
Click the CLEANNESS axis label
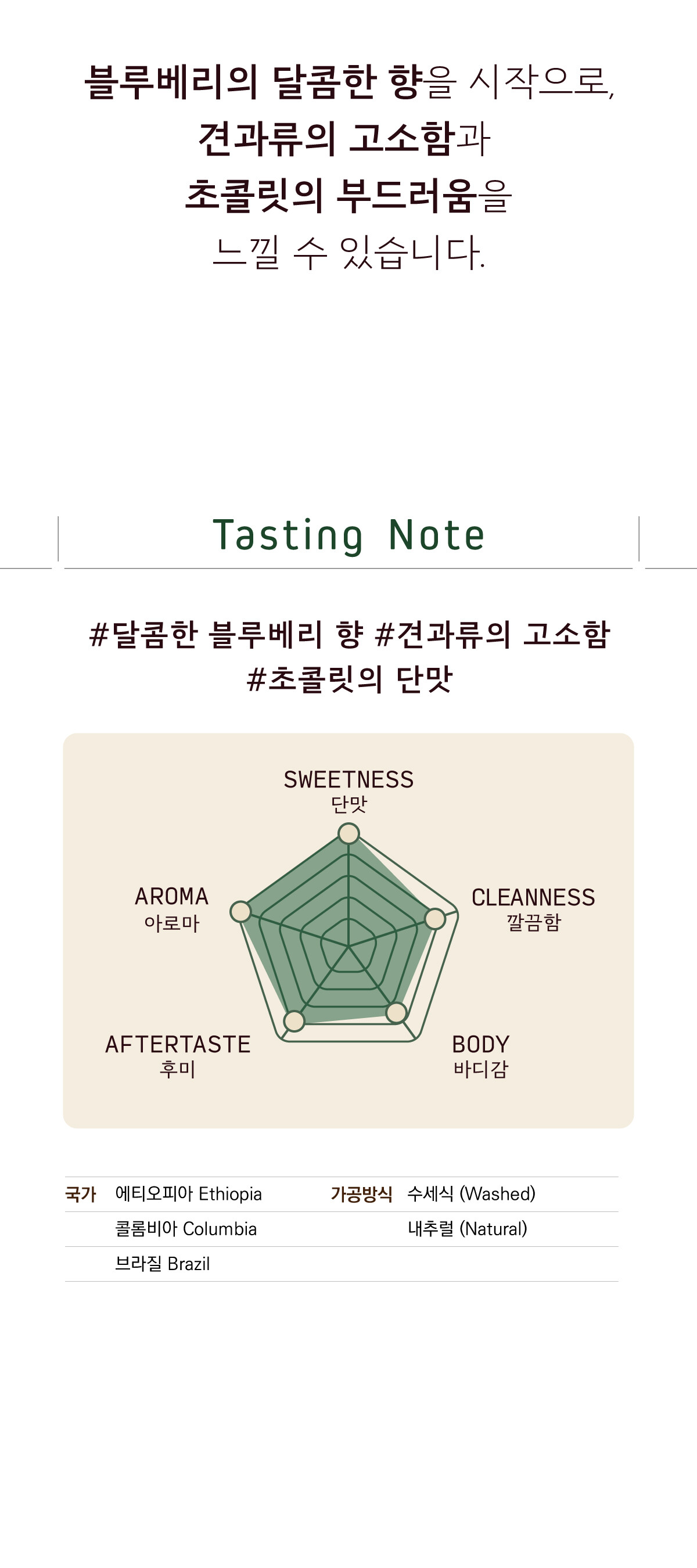[533, 897]
